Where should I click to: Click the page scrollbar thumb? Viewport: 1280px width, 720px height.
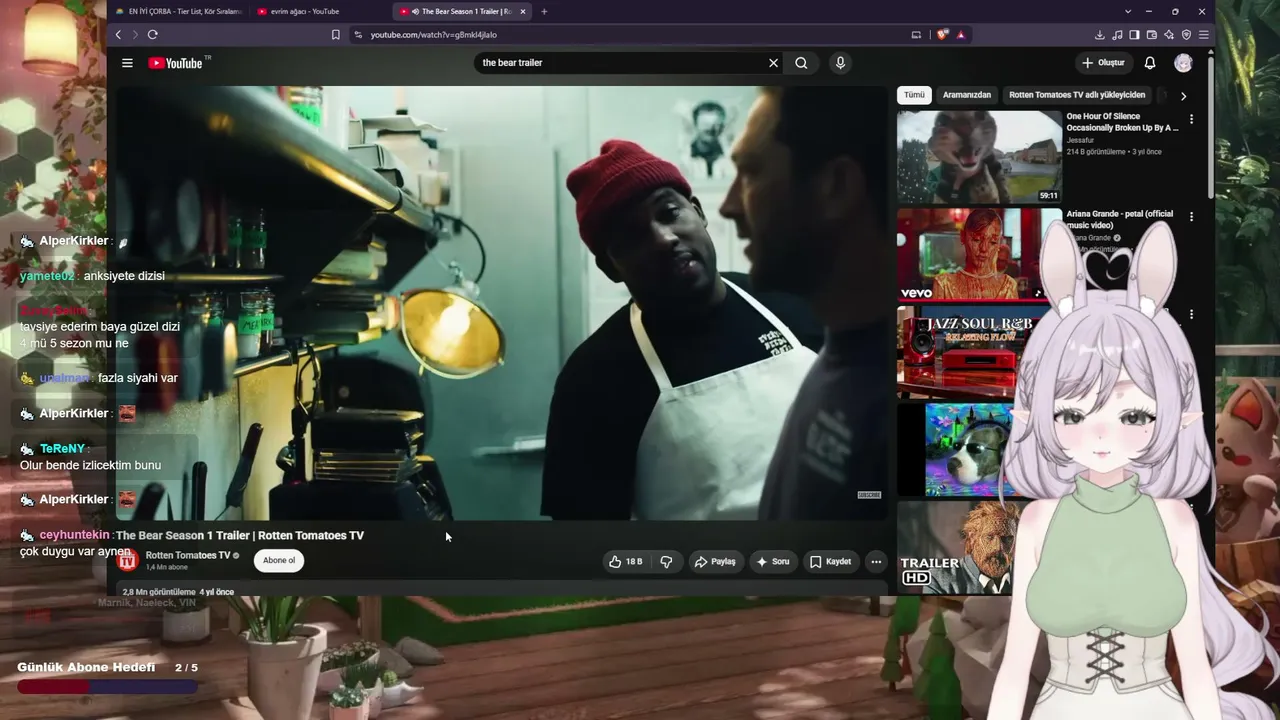1211,125
